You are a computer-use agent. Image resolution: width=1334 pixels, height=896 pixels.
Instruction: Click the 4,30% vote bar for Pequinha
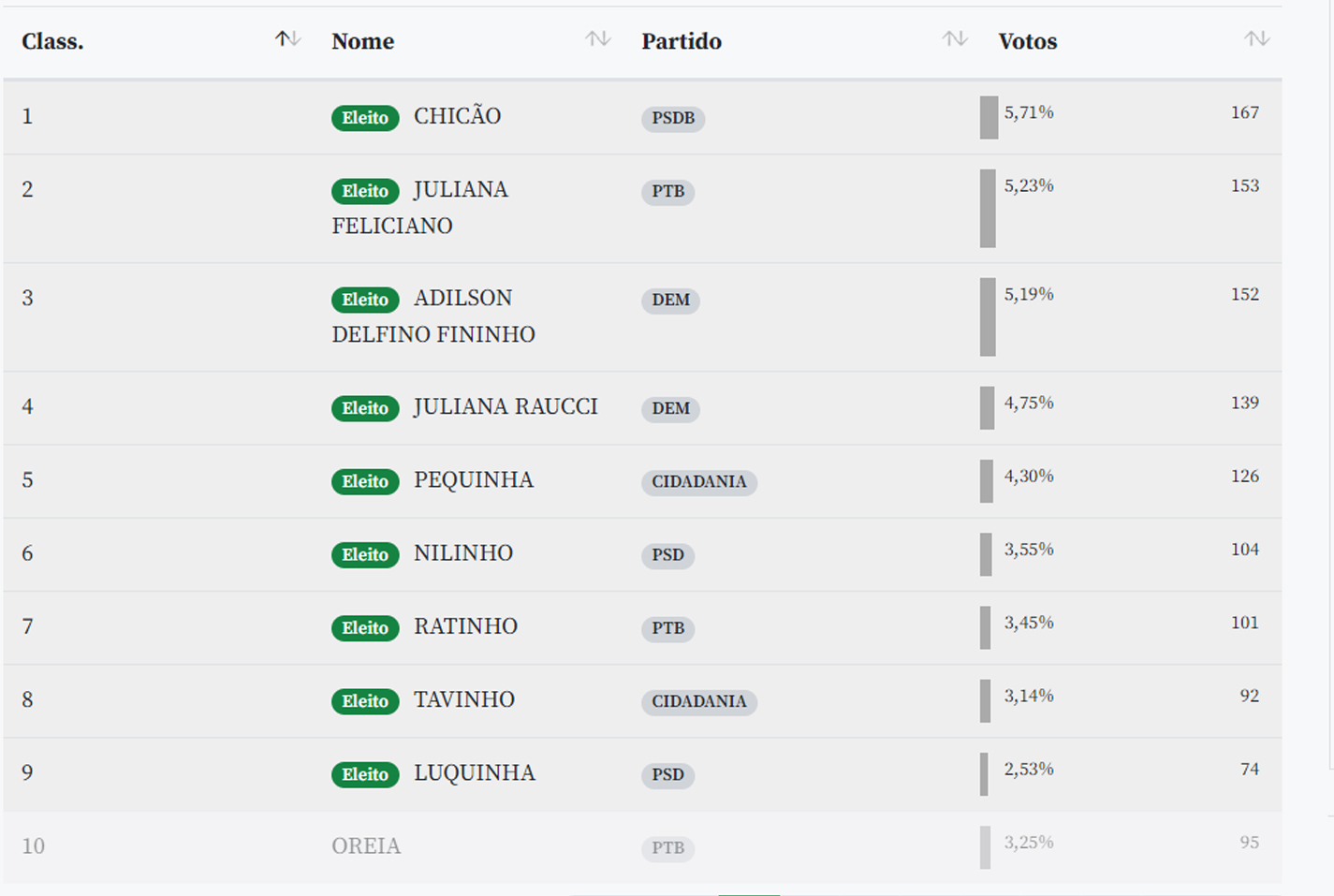click(987, 481)
